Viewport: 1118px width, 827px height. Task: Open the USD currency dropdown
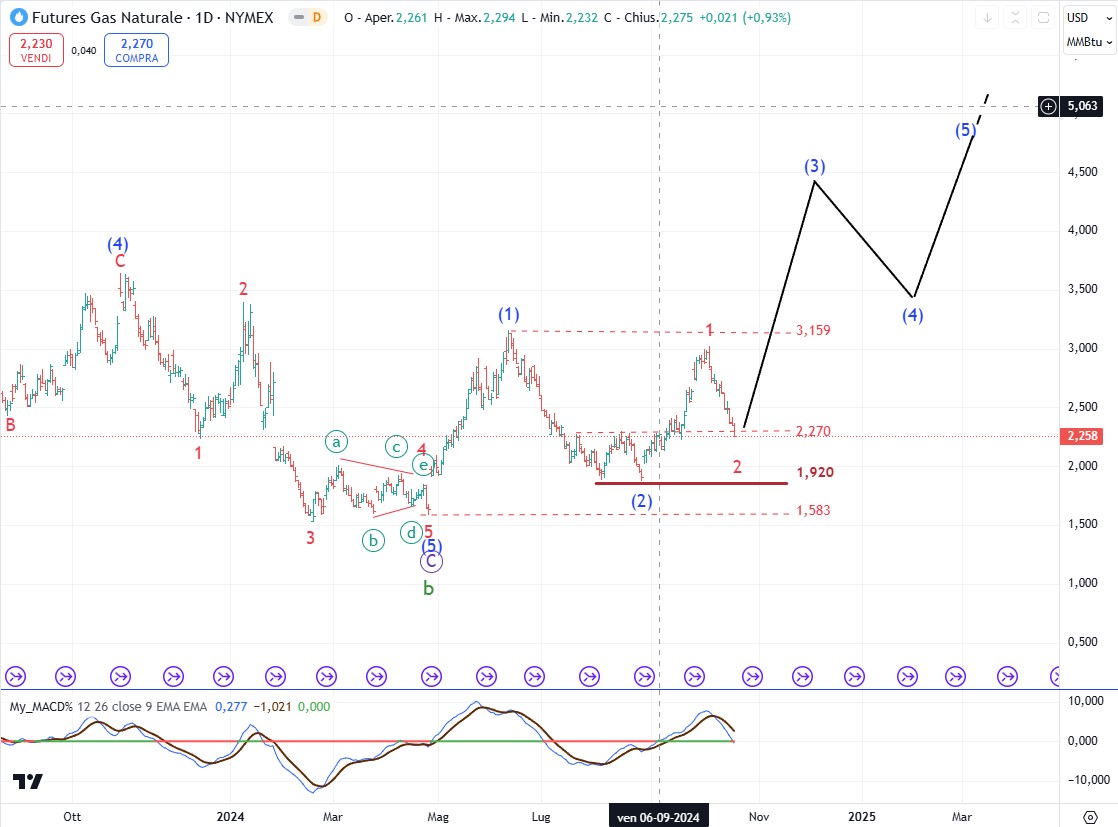coord(1087,18)
